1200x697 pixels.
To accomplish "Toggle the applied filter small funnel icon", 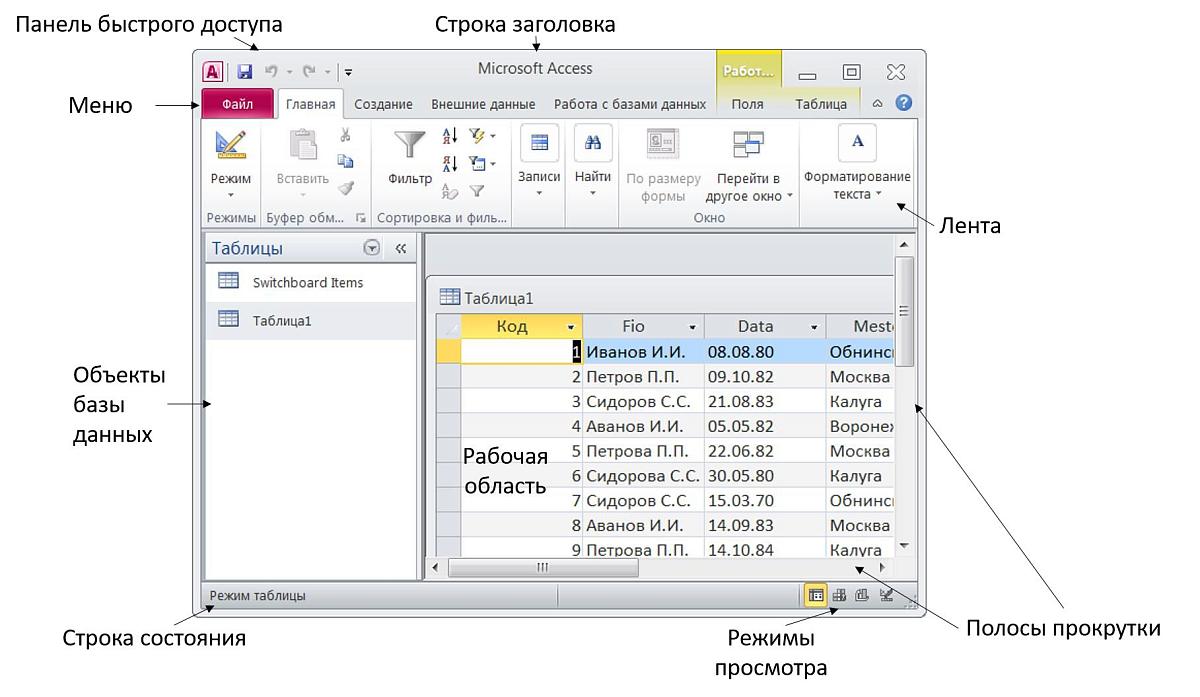I will (477, 191).
